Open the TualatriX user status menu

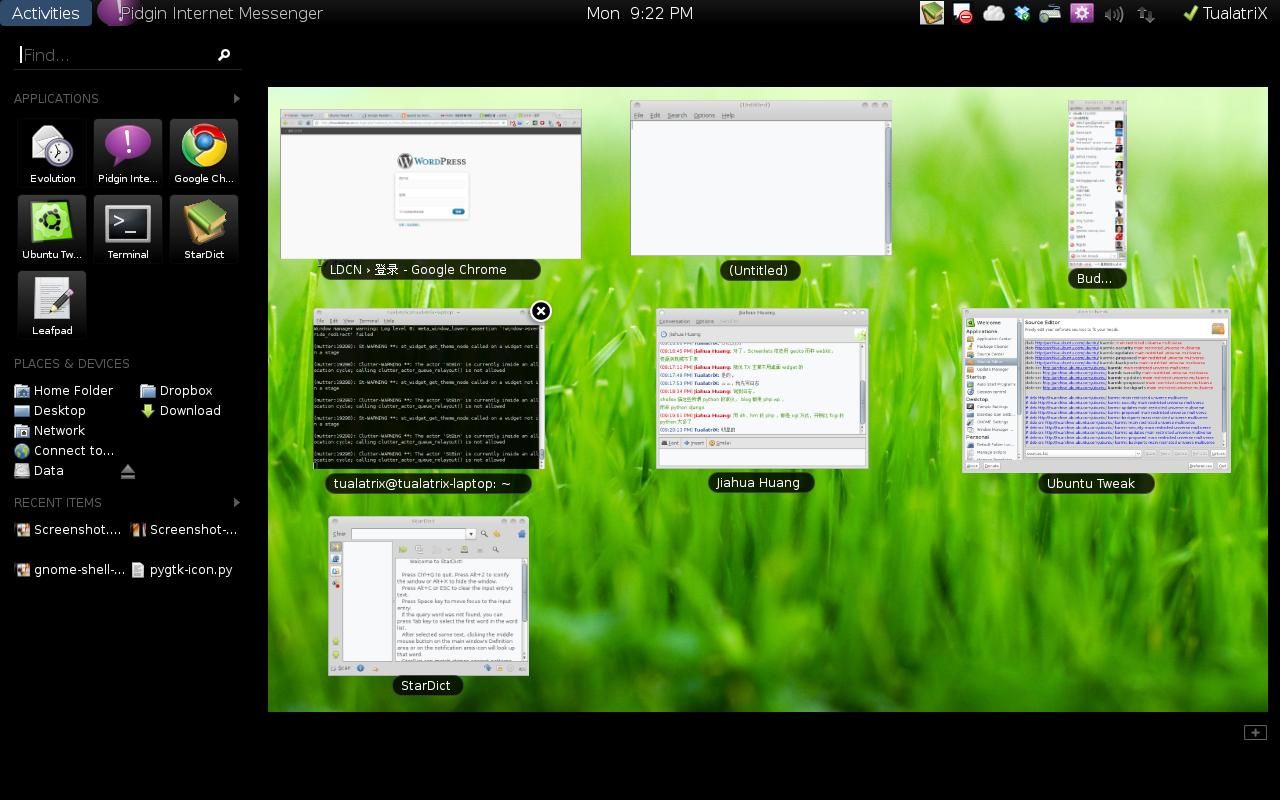click(x=1225, y=13)
